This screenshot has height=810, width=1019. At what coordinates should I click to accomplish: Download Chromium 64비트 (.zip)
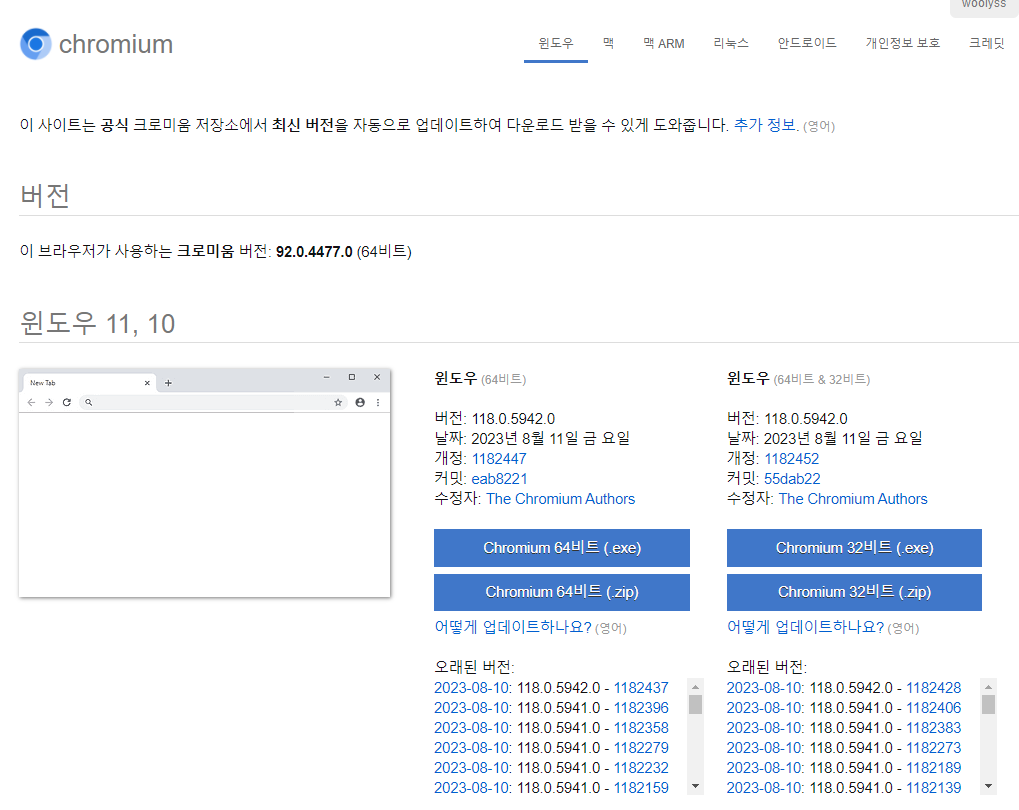coord(561,592)
